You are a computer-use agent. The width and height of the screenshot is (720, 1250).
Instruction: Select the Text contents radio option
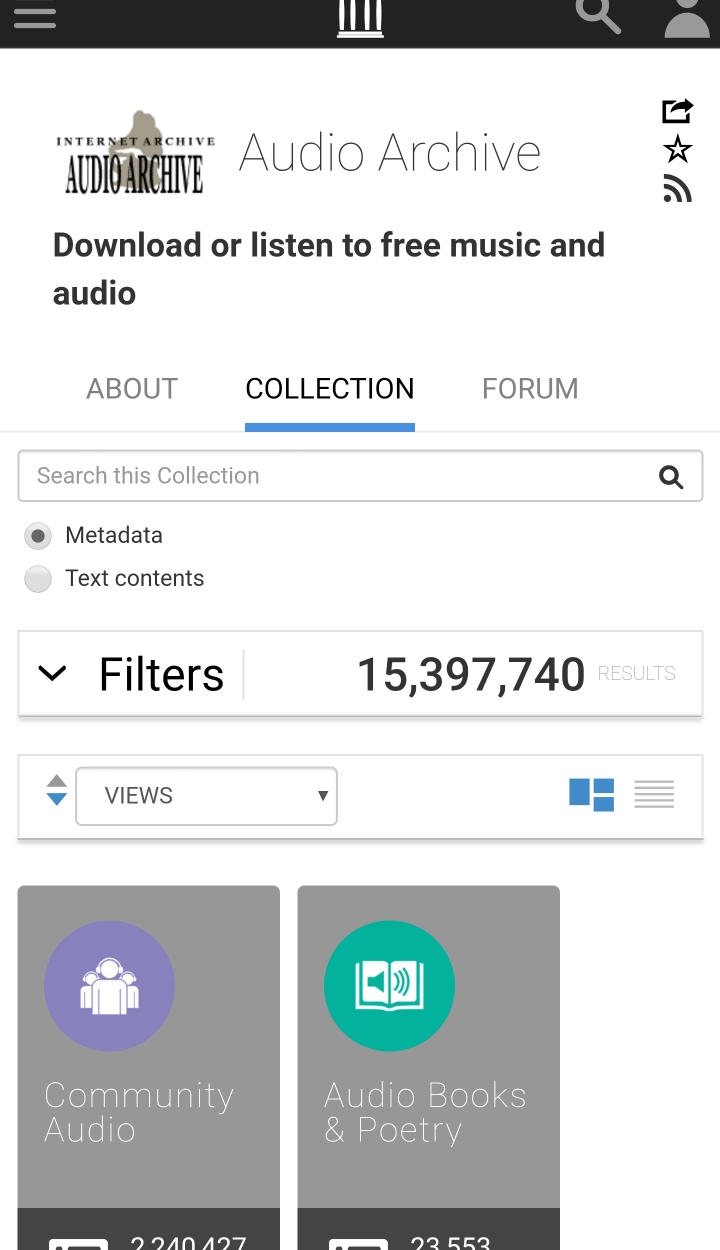(38, 579)
